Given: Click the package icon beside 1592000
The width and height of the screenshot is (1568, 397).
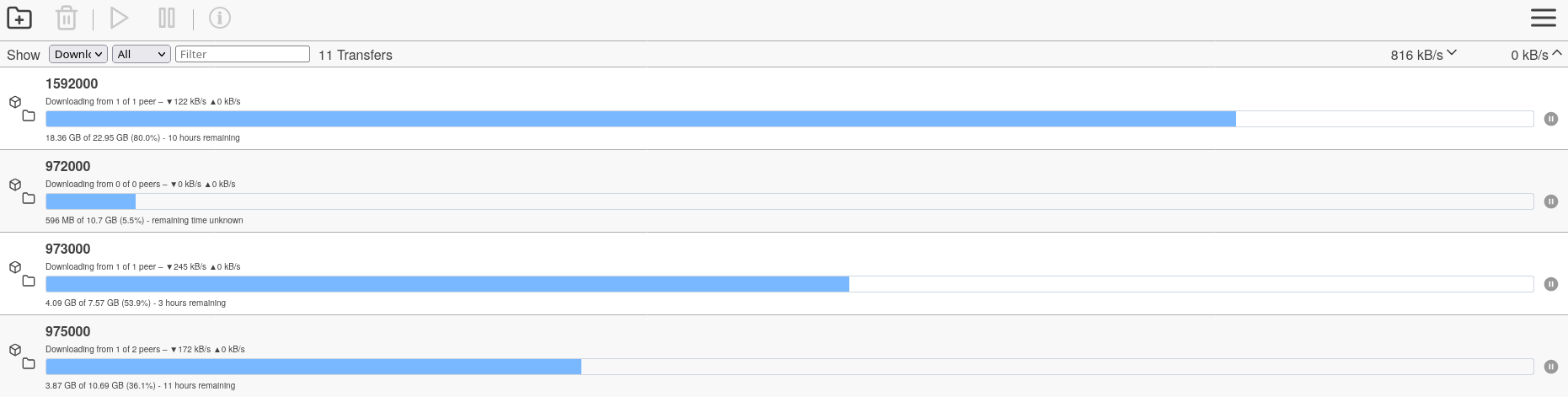Looking at the screenshot, I should (15, 102).
